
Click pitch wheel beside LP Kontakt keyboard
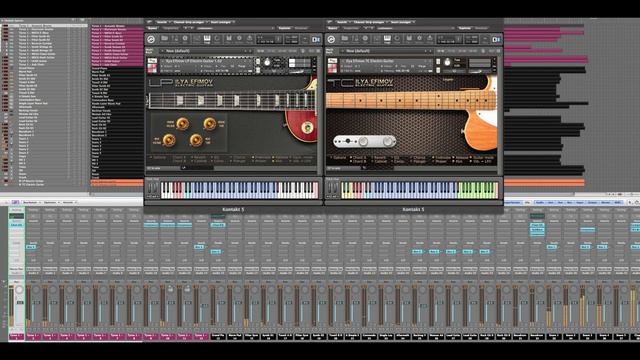click(x=149, y=189)
